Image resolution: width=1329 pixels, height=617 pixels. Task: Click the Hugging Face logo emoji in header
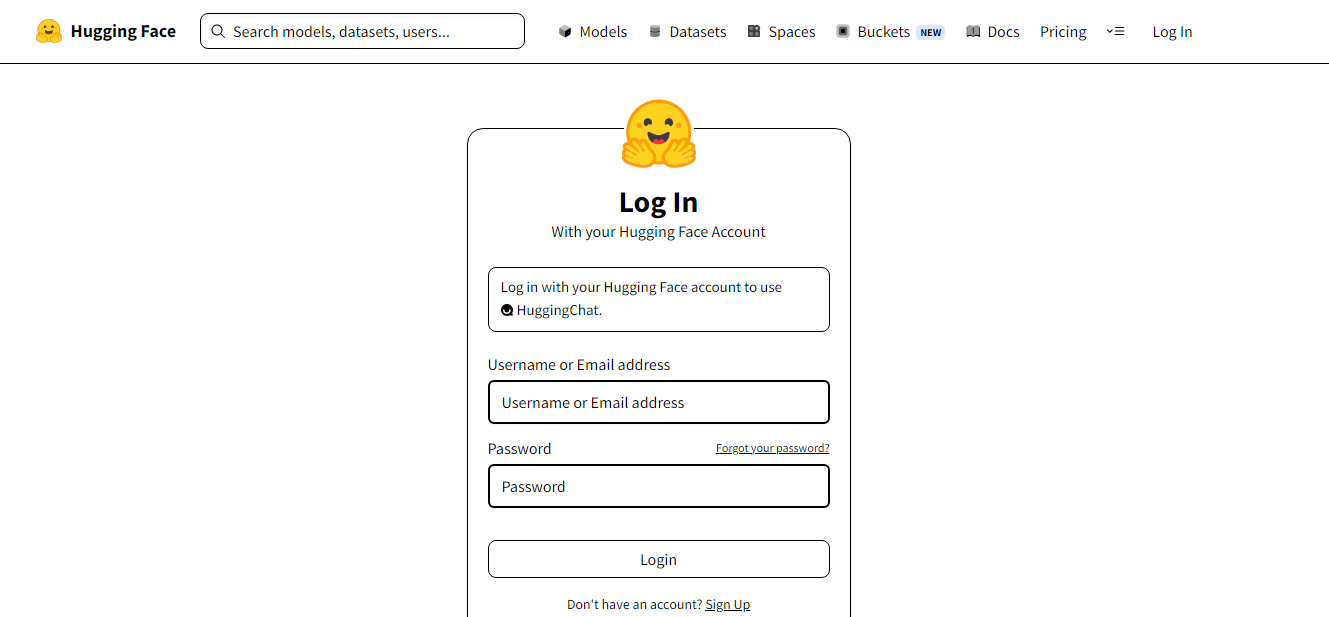click(48, 31)
